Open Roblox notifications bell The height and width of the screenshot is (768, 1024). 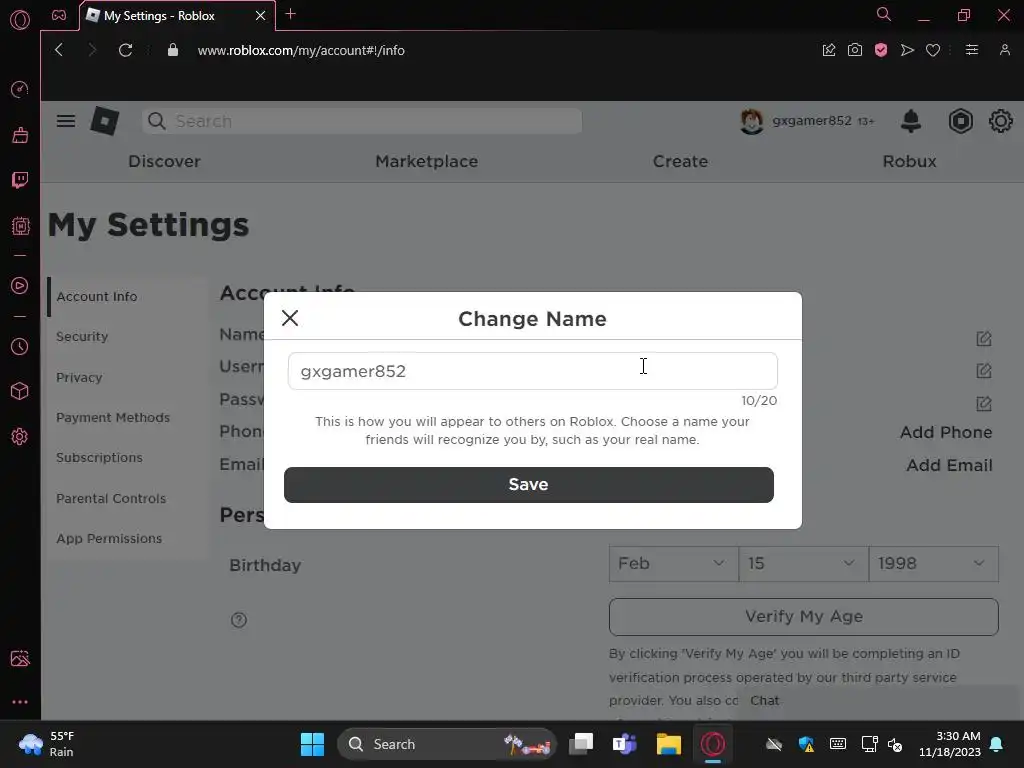(x=910, y=121)
